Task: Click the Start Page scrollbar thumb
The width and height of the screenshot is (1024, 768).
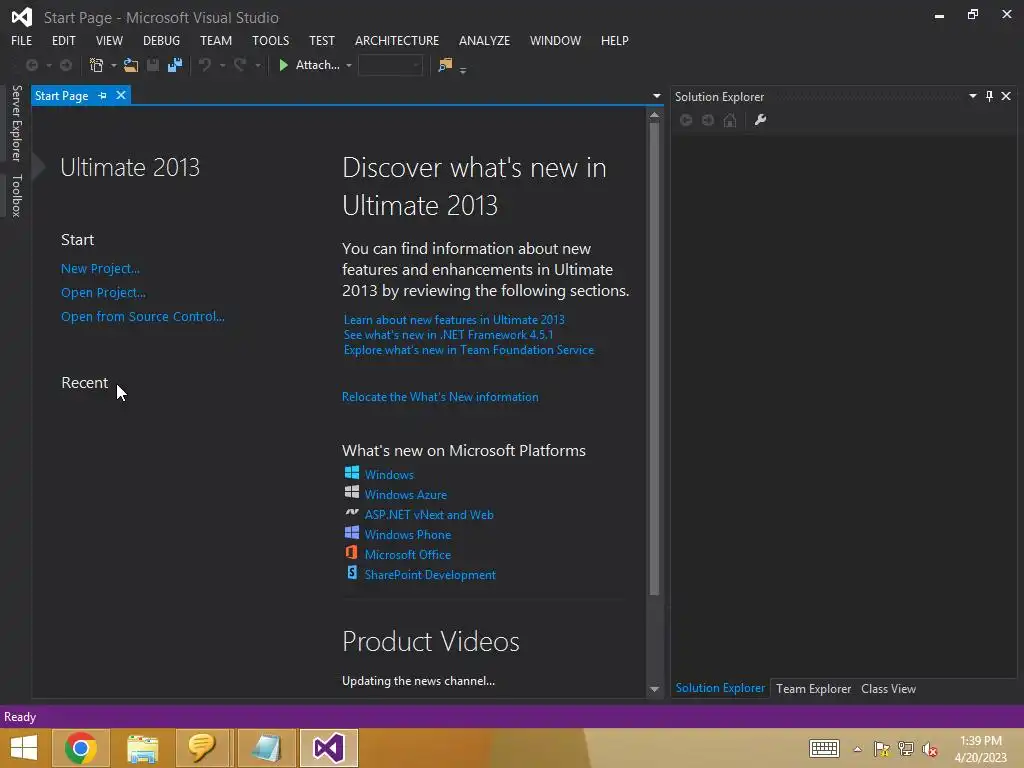Action: 654,359
